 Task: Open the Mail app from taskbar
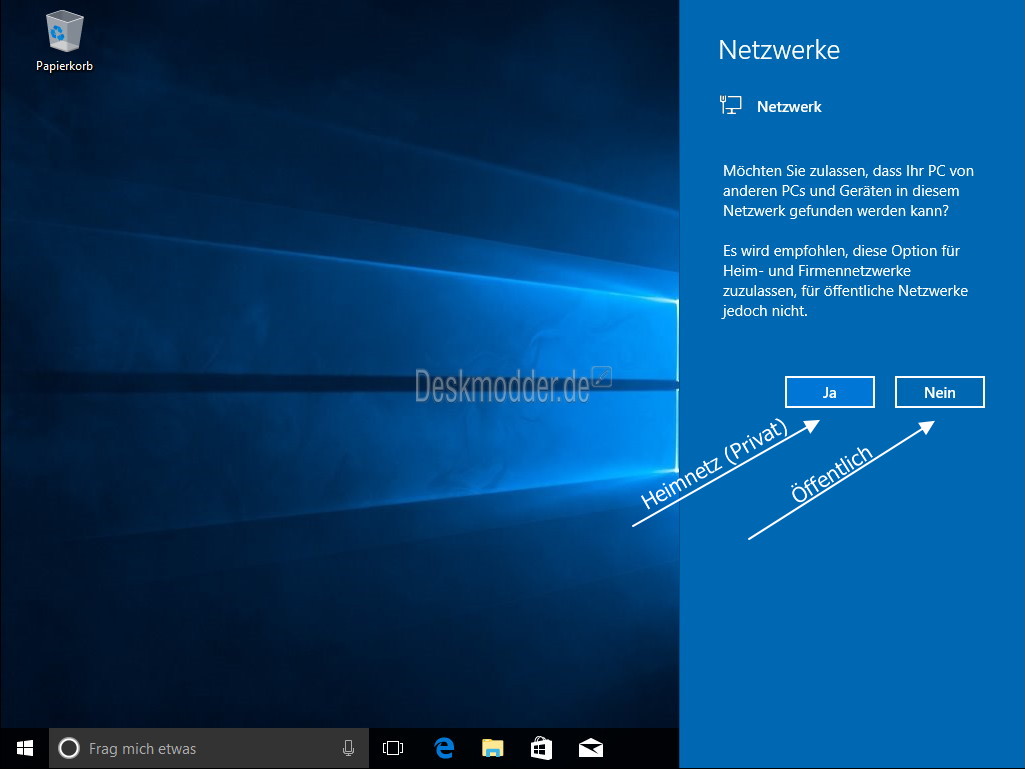coord(591,748)
